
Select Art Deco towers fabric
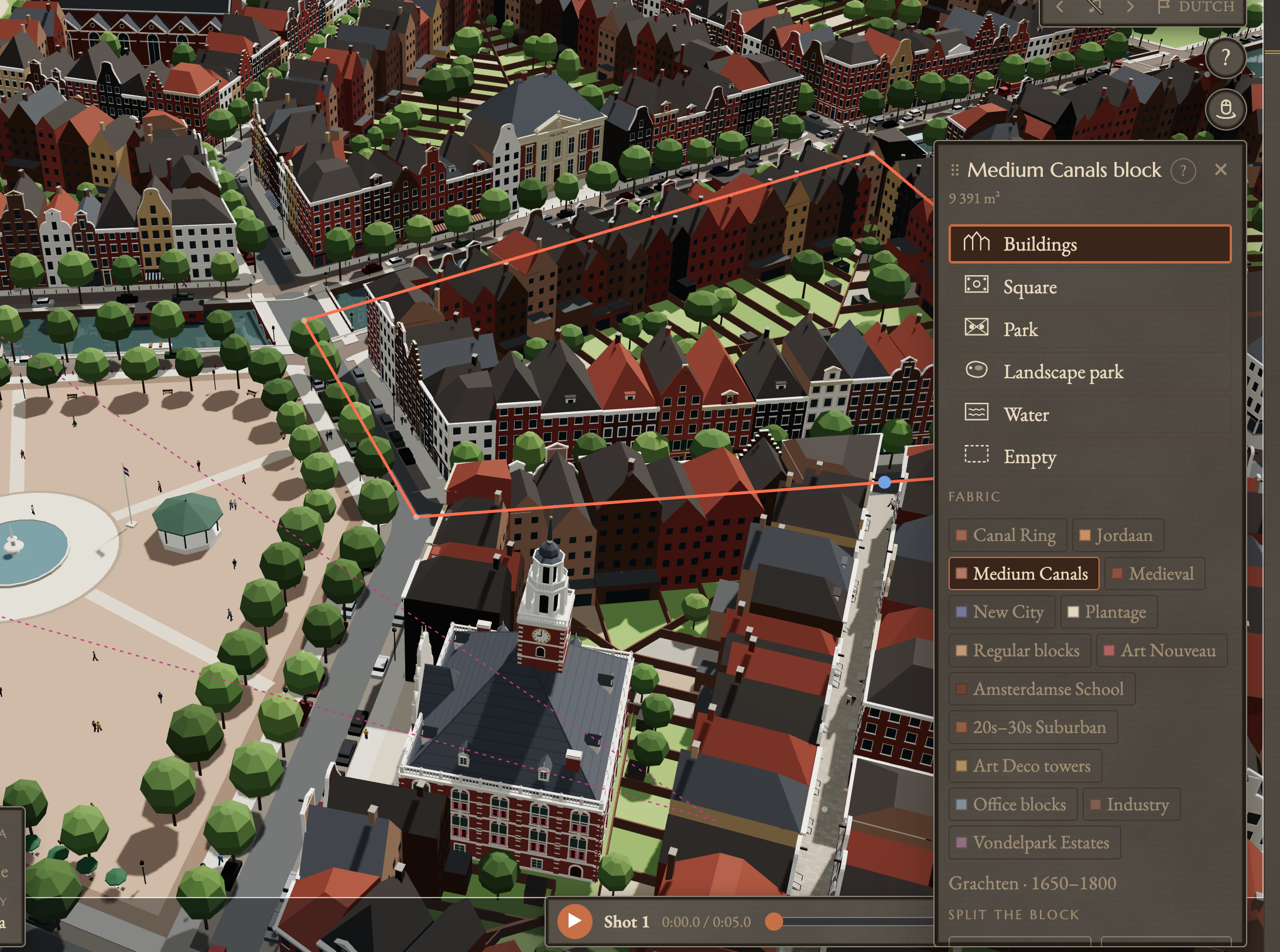coord(1025,766)
